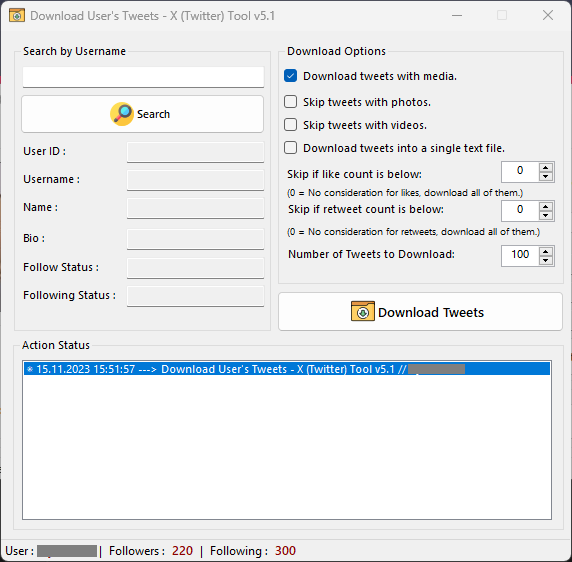Close the Download User's Tweets window
The image size is (572, 562).
[x=548, y=15]
